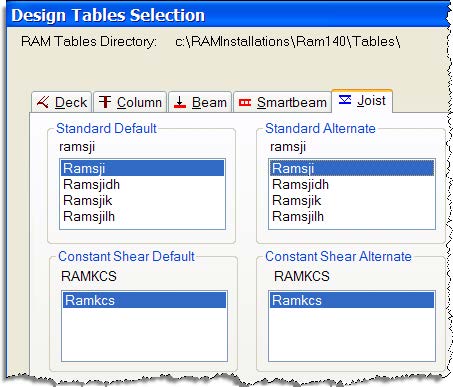Viewport: 453px width, 387px height.
Task: Choose Ramsjik in Standard Alternate list
Action: [x=352, y=200]
